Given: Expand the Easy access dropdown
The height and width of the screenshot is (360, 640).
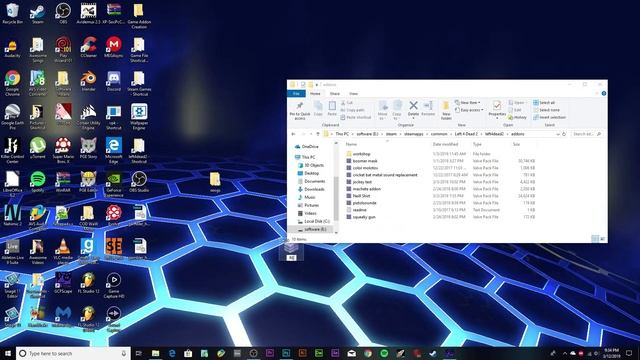Looking at the screenshot, I should tap(469, 110).
